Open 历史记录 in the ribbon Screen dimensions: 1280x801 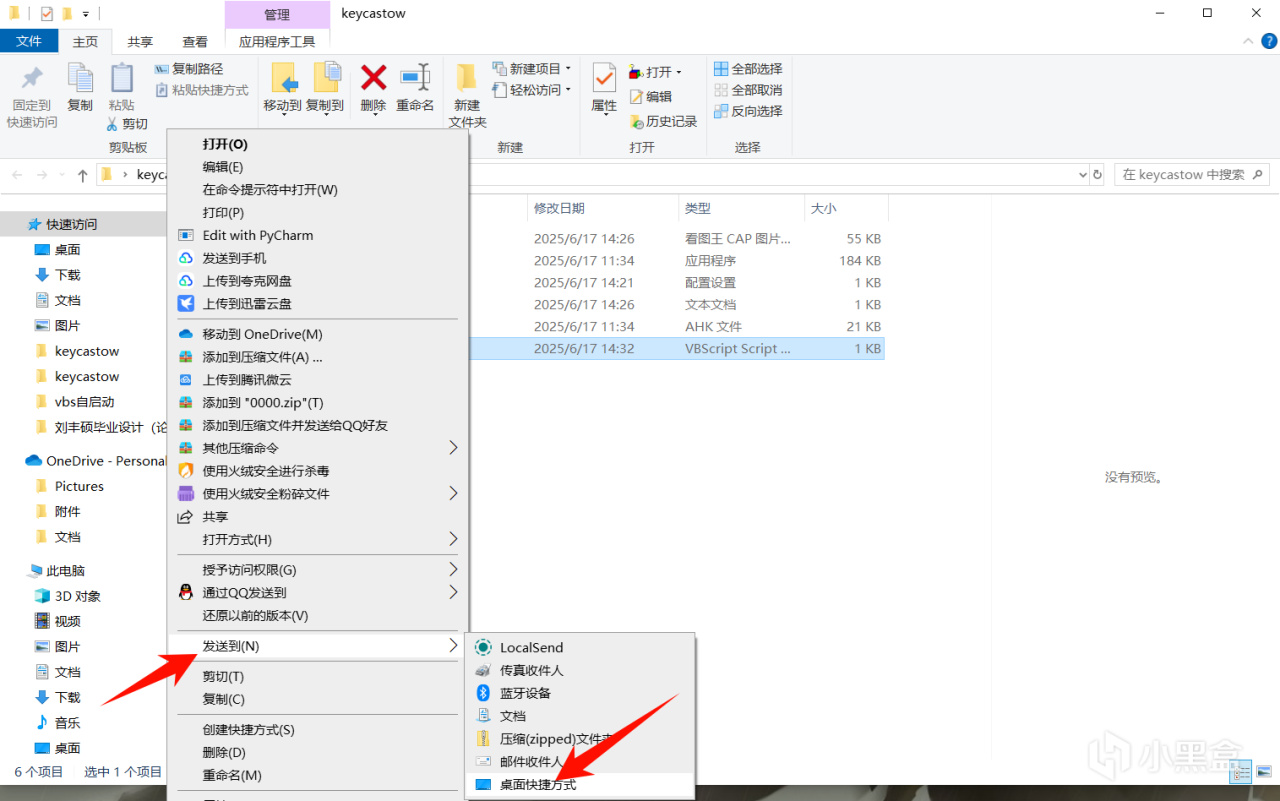(x=663, y=121)
